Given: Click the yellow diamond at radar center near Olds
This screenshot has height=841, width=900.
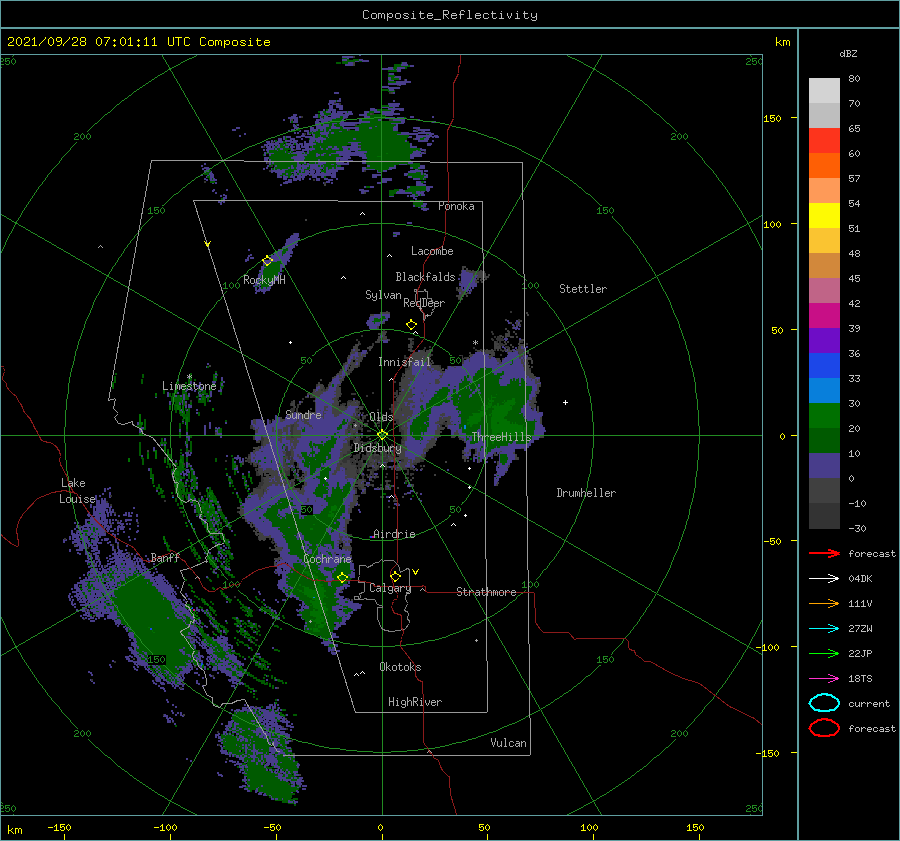Looking at the screenshot, I should (382, 435).
